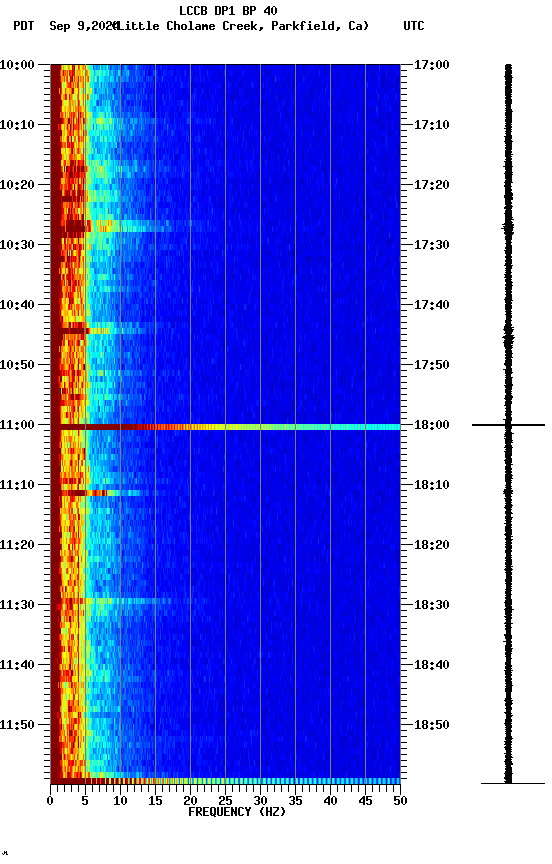Click the '10:20' PDT time label
552x864 pixels.
[x=17, y=185]
